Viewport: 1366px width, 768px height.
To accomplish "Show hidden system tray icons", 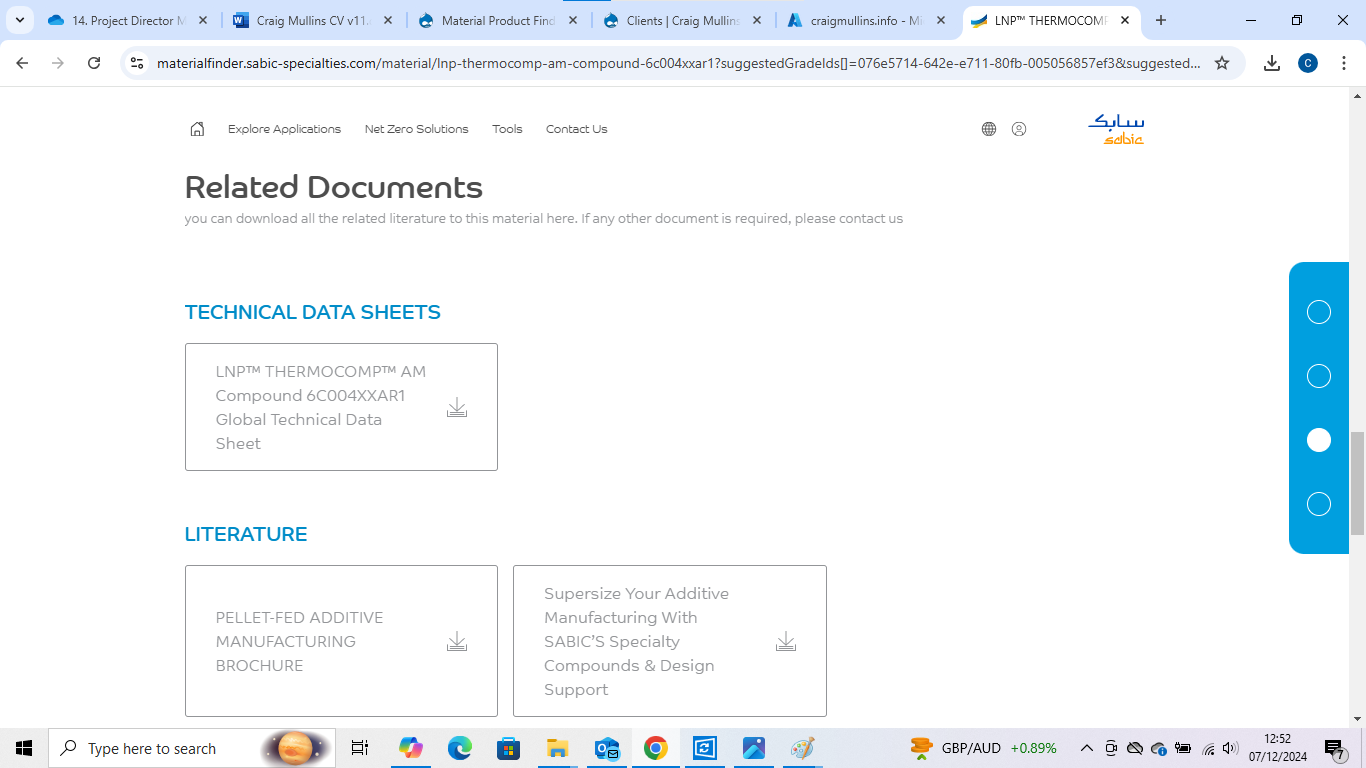I will pyautogui.click(x=1087, y=748).
